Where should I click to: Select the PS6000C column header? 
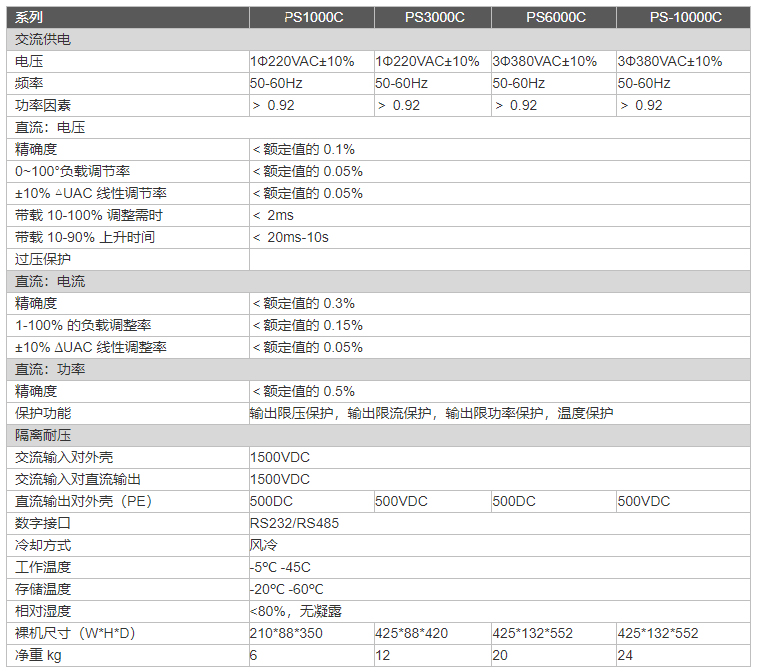[x=554, y=18]
